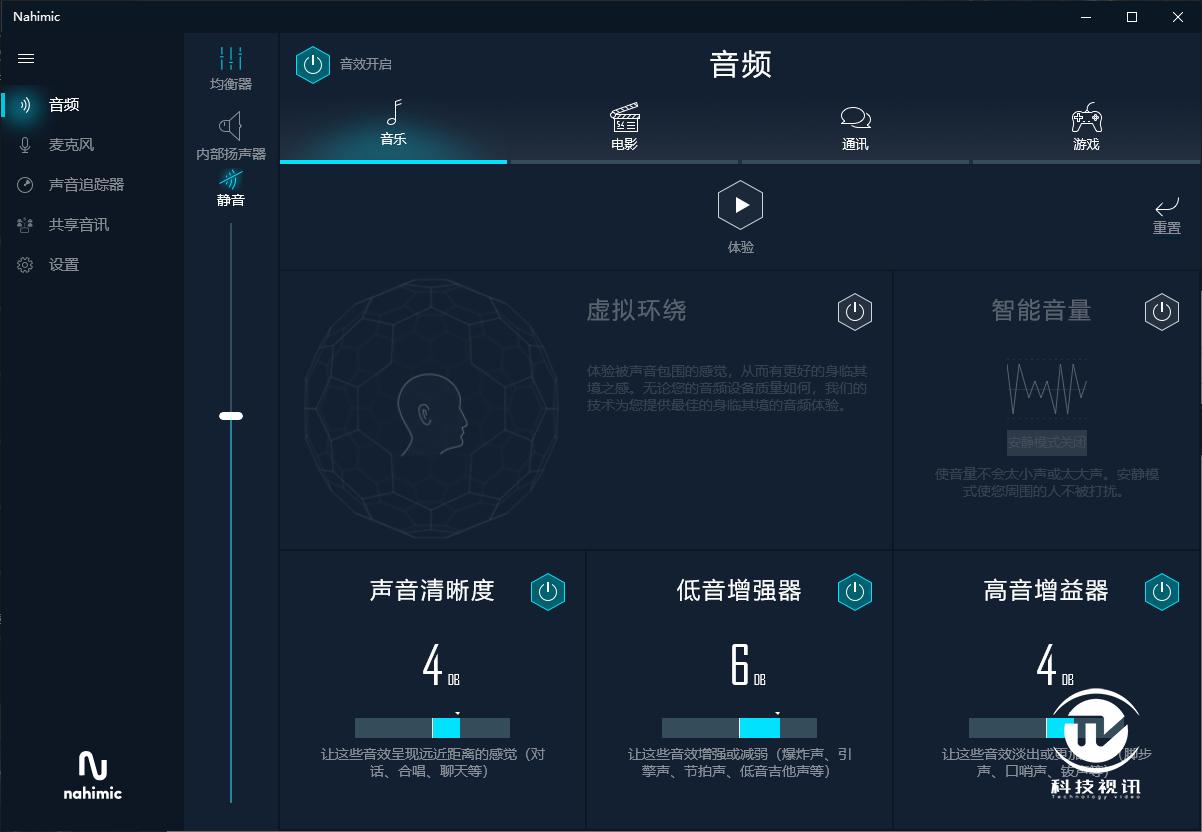Enable the 虚拟环绕 virtual surround effect

pyautogui.click(x=855, y=311)
